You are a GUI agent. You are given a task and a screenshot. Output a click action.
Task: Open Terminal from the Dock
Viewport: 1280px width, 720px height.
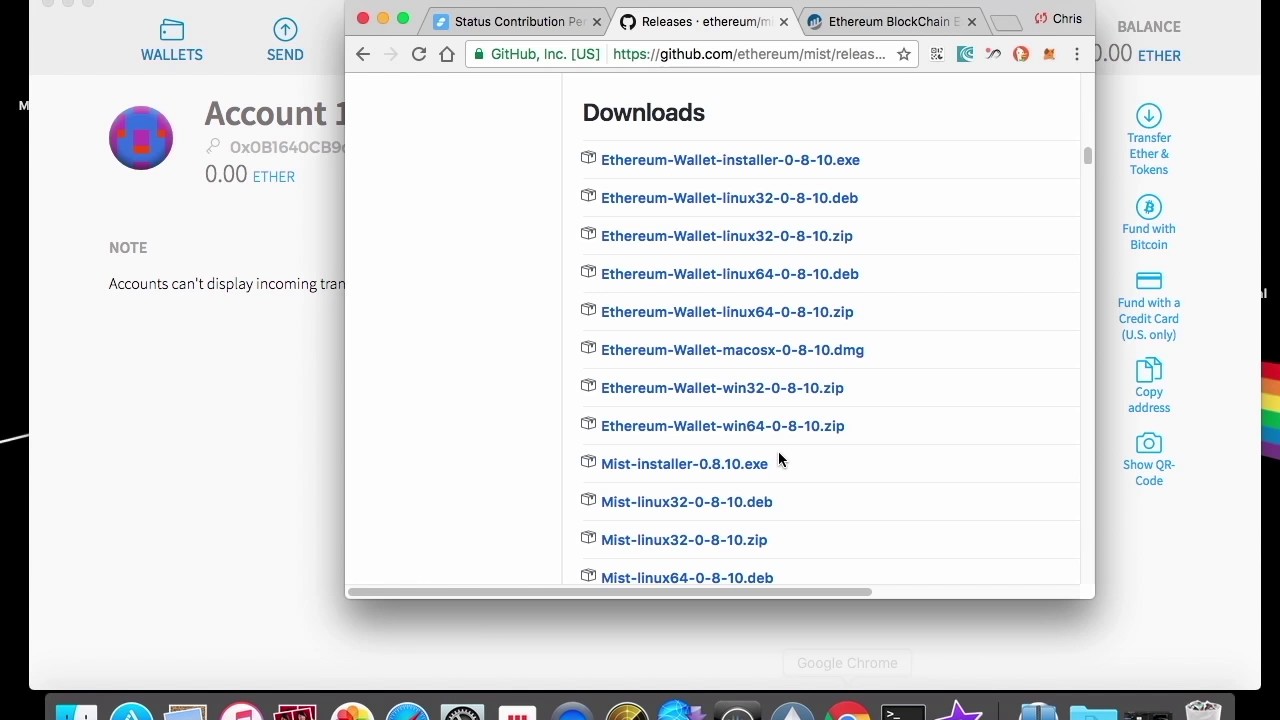[902, 711]
